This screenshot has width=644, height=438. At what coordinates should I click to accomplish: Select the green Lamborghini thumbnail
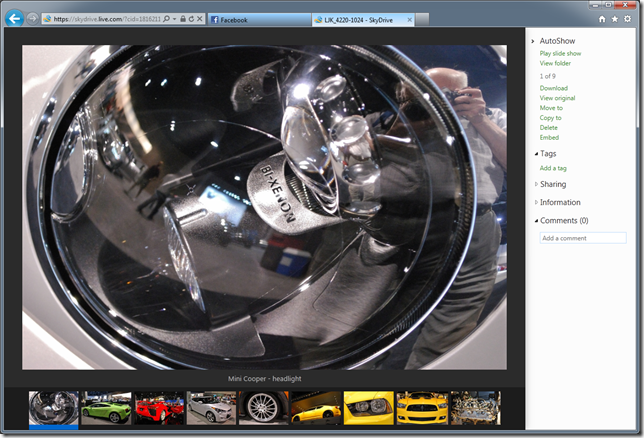(105, 408)
